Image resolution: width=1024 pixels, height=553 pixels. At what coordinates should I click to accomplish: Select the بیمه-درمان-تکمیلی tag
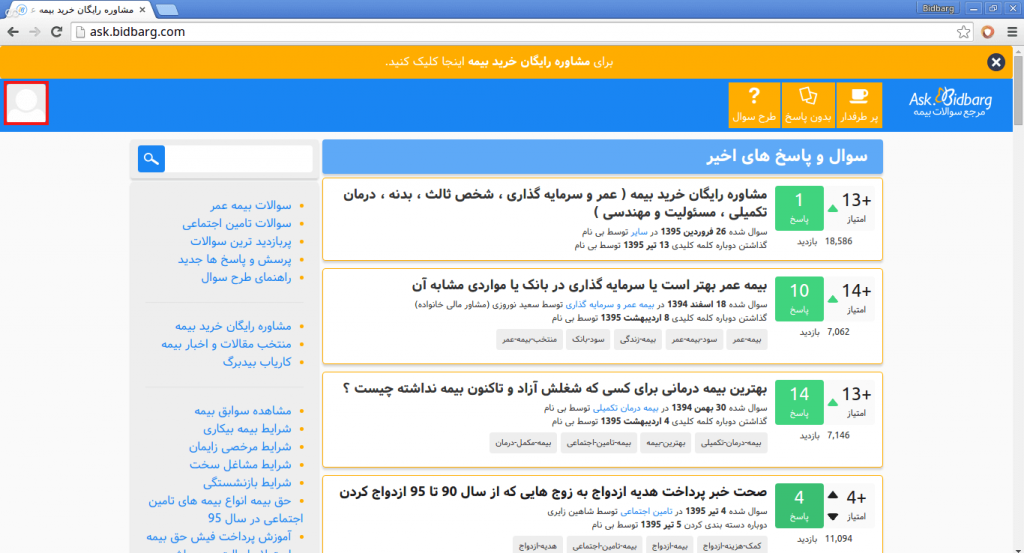click(x=731, y=443)
